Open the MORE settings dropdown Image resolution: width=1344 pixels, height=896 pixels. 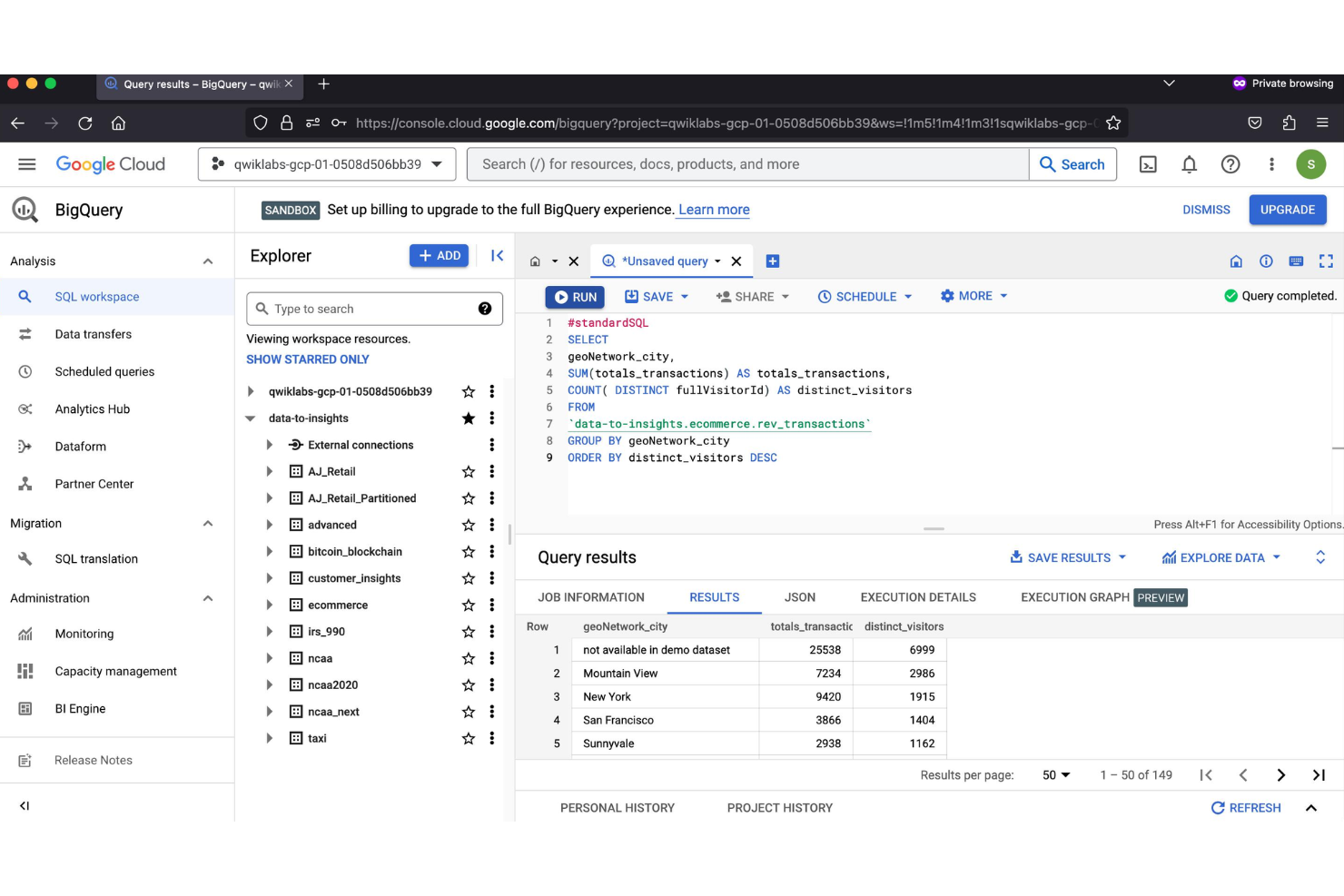click(973, 296)
